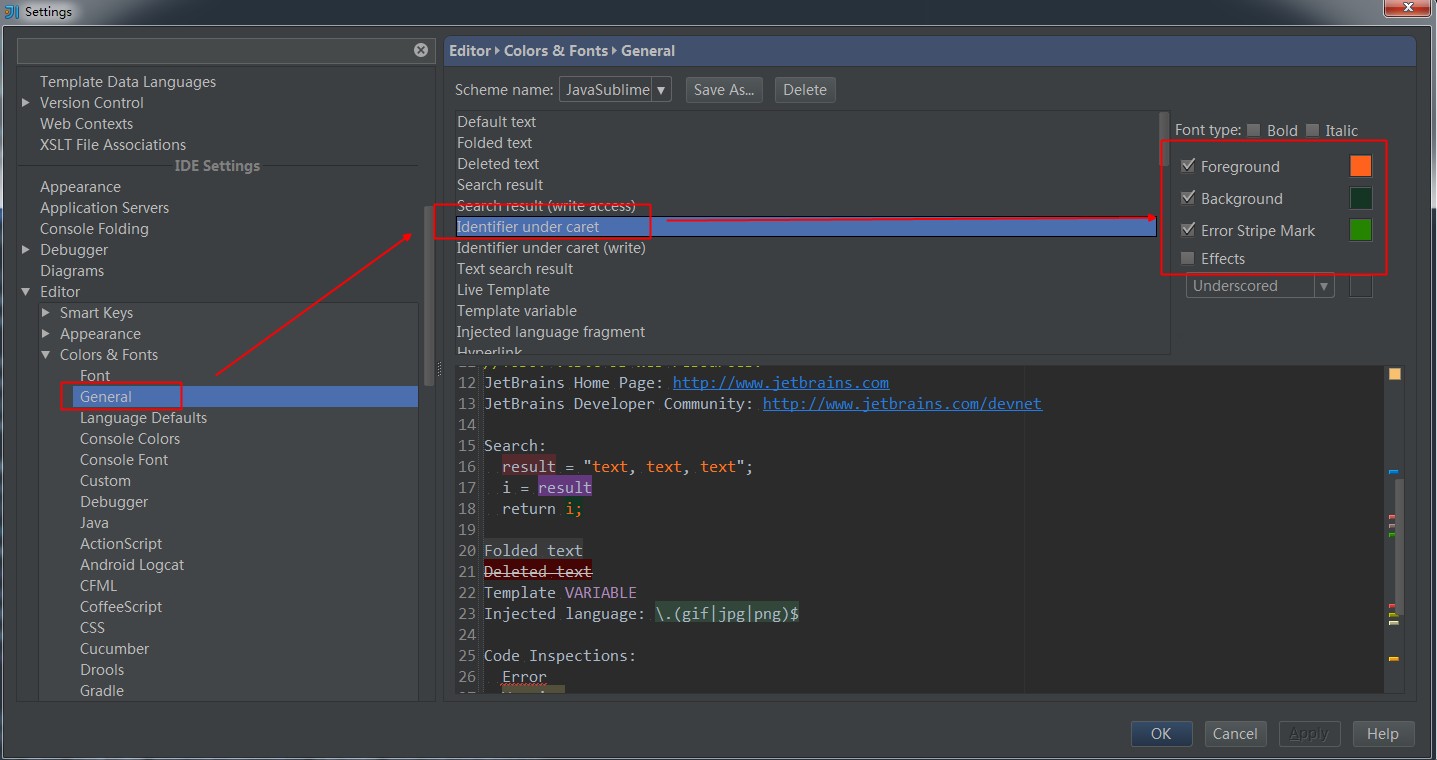Enable the Italic font type checkbox

click(1312, 130)
